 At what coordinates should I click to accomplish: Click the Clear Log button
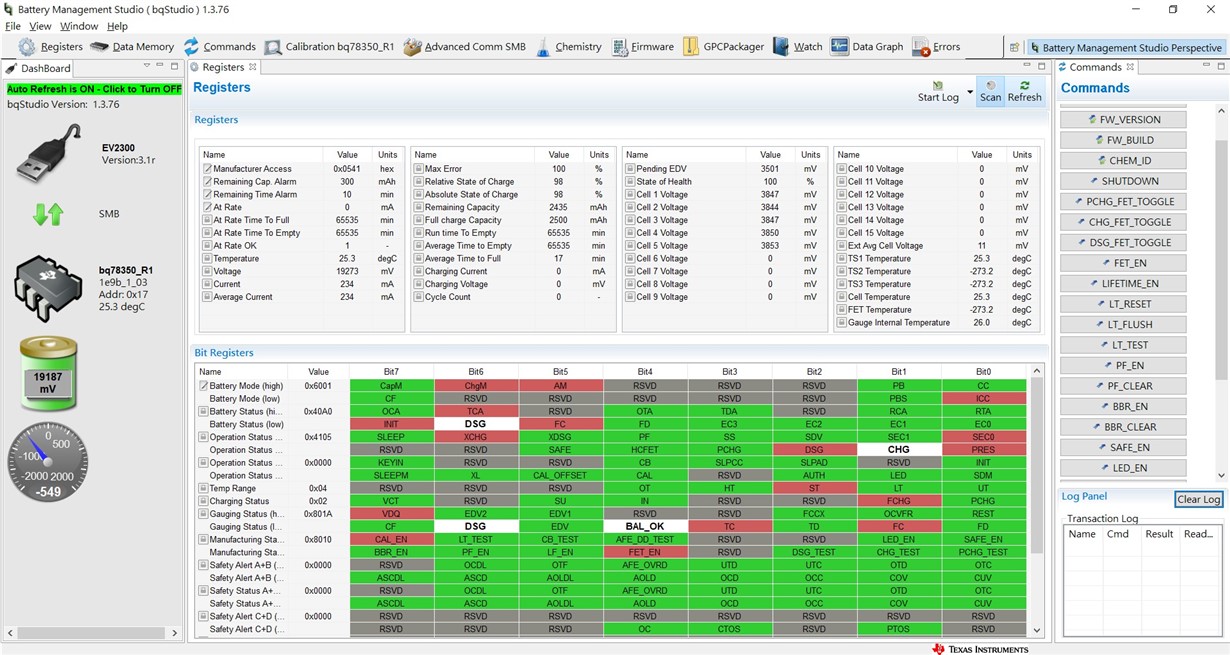(x=1198, y=499)
